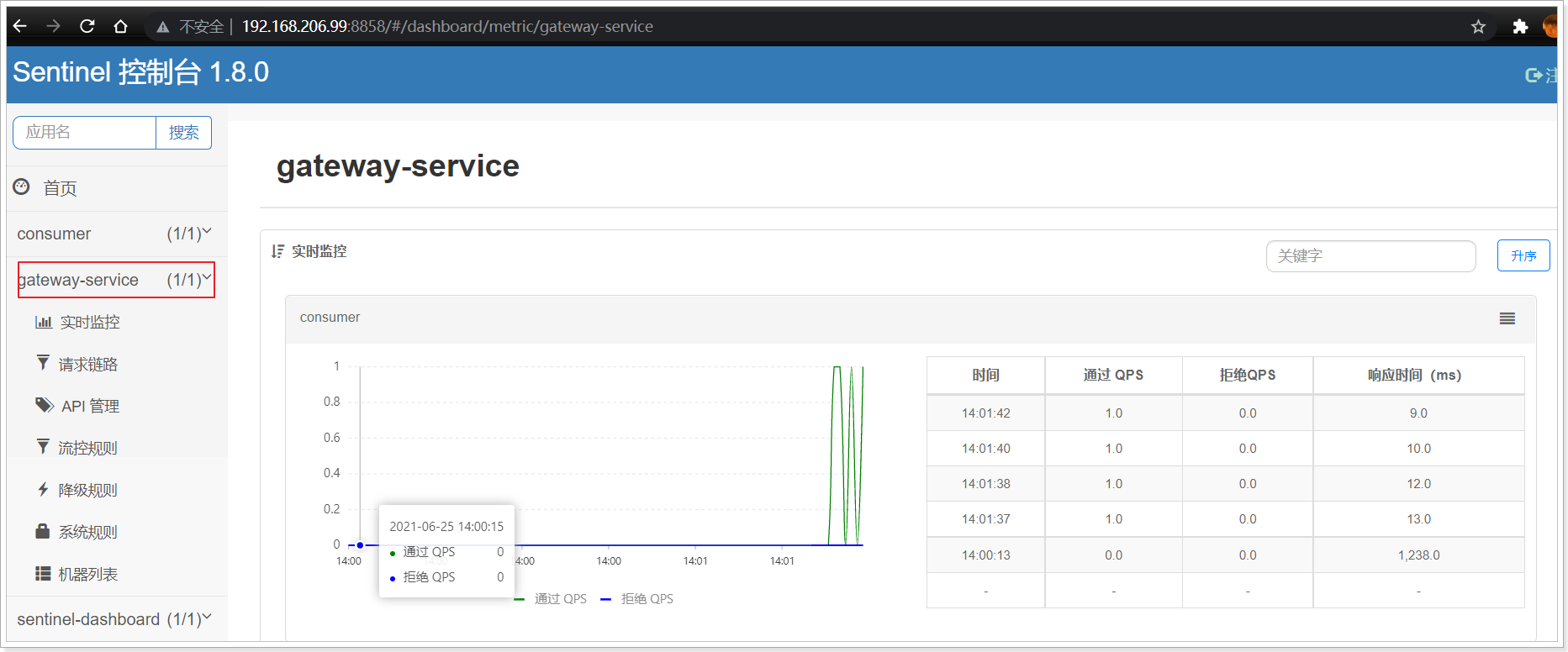Open API 管理 menu item
1568x652 pixels.
click(90, 406)
